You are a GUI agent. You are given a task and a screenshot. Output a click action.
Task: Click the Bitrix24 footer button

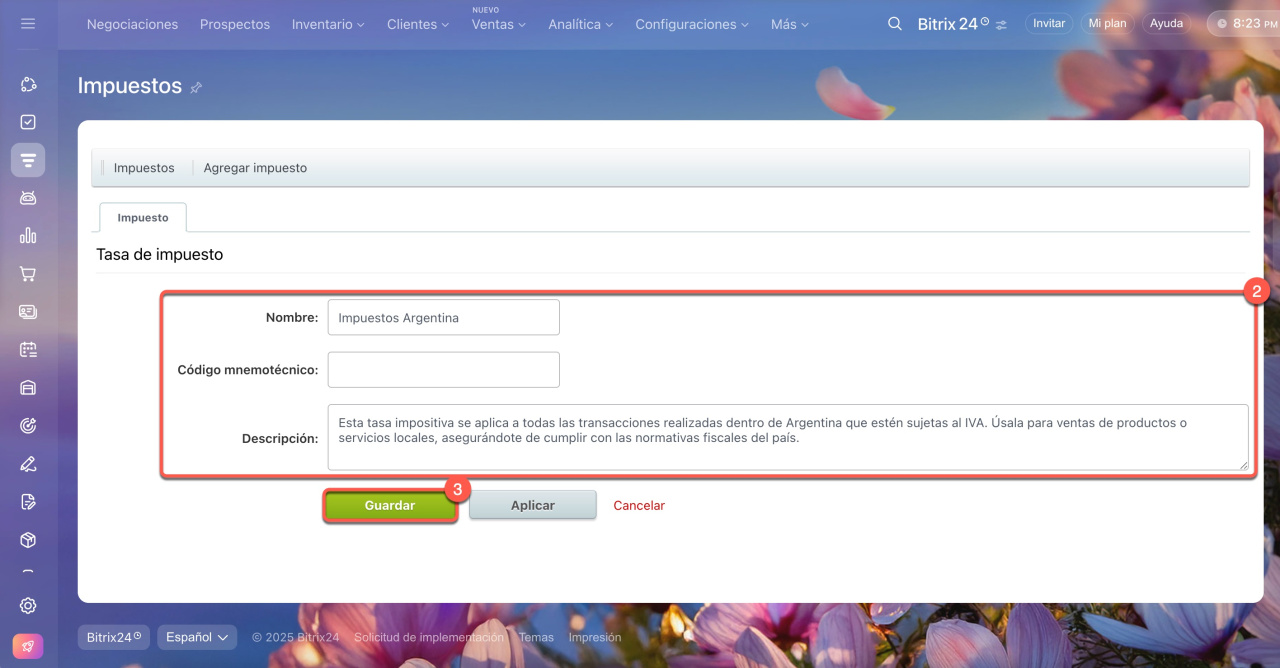pyautogui.click(x=114, y=637)
